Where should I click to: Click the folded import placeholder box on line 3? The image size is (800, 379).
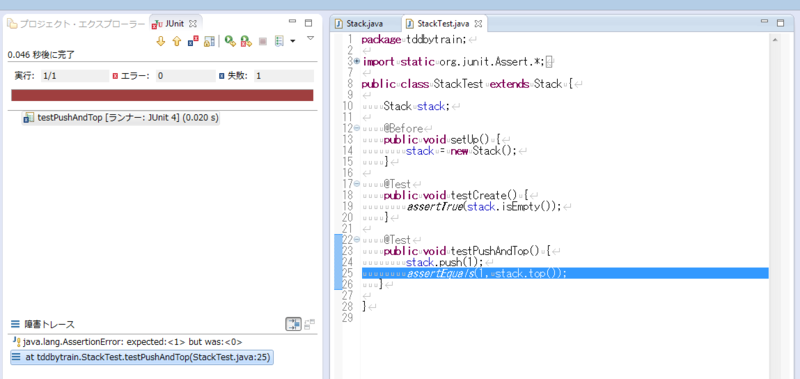(549, 62)
